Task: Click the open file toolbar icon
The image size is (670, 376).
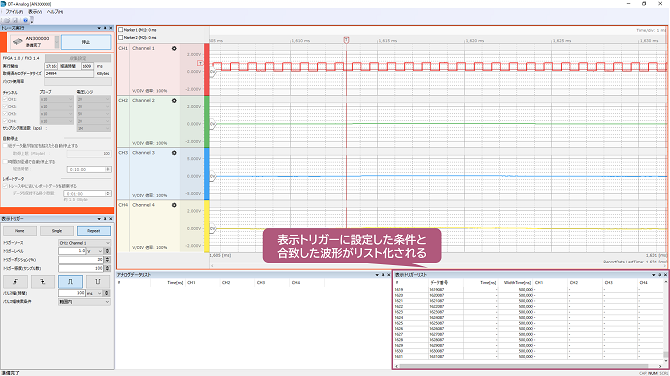Action: point(8,20)
